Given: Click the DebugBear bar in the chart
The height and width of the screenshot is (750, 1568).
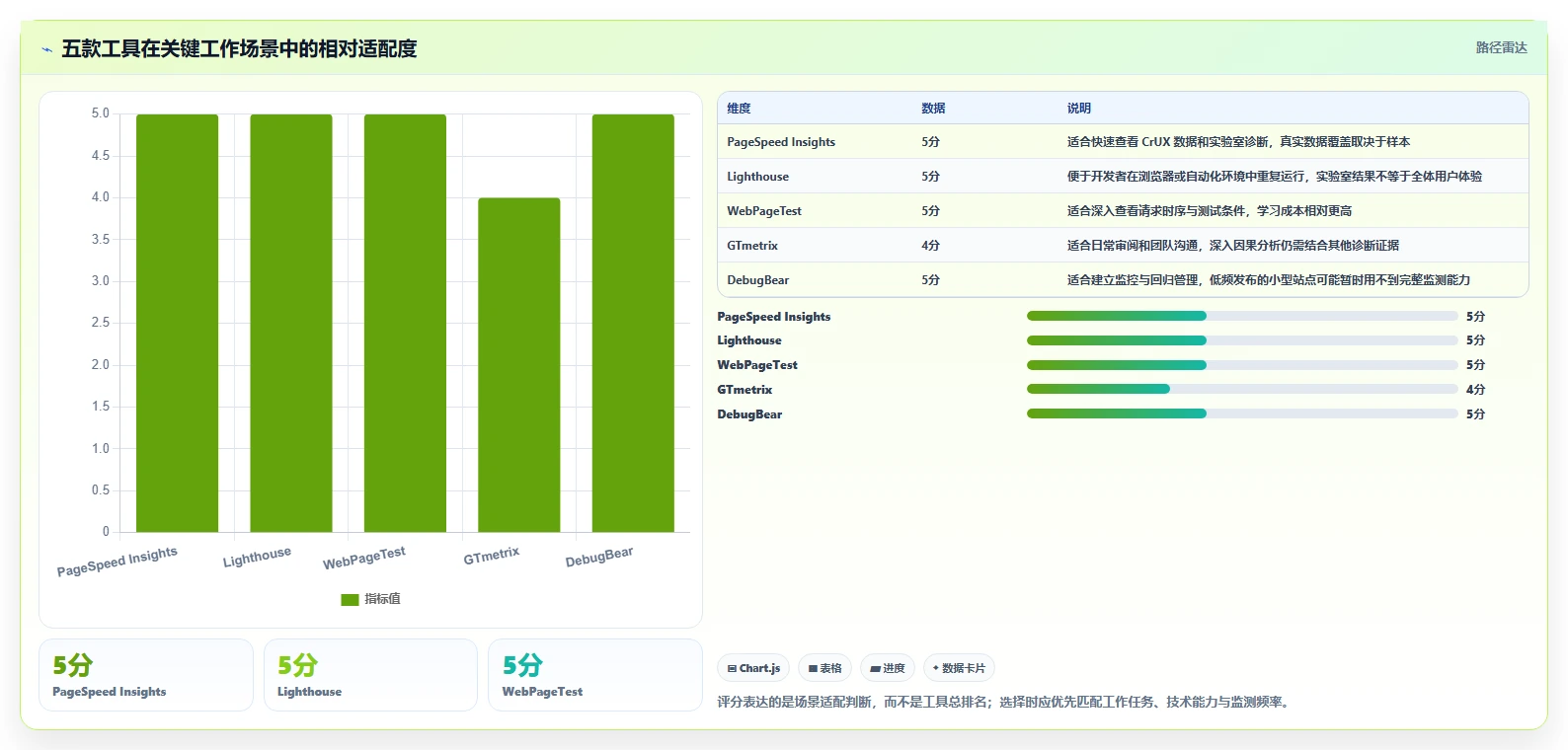Looking at the screenshot, I should tap(633, 323).
